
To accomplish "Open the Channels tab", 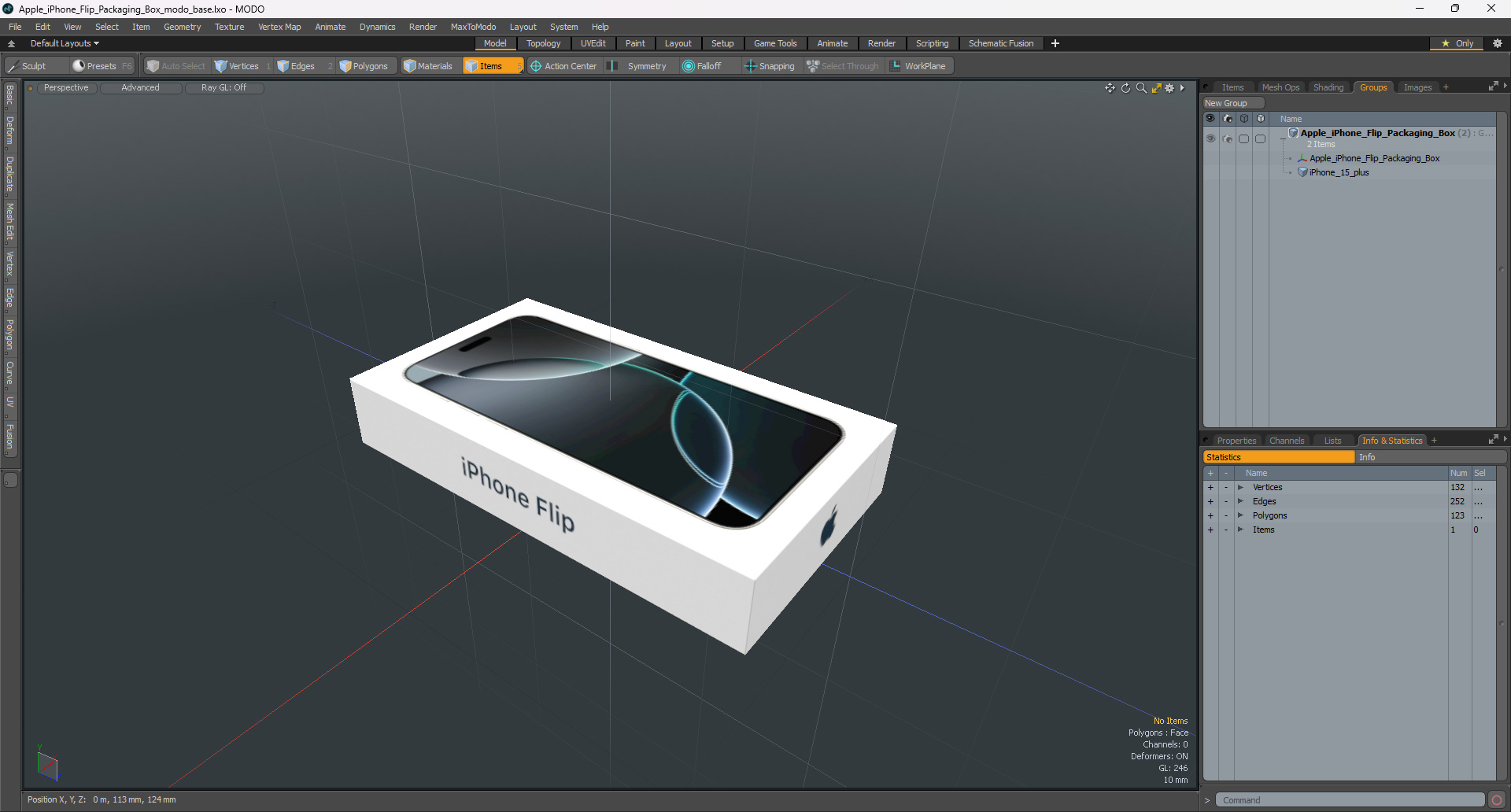I will coord(1287,441).
